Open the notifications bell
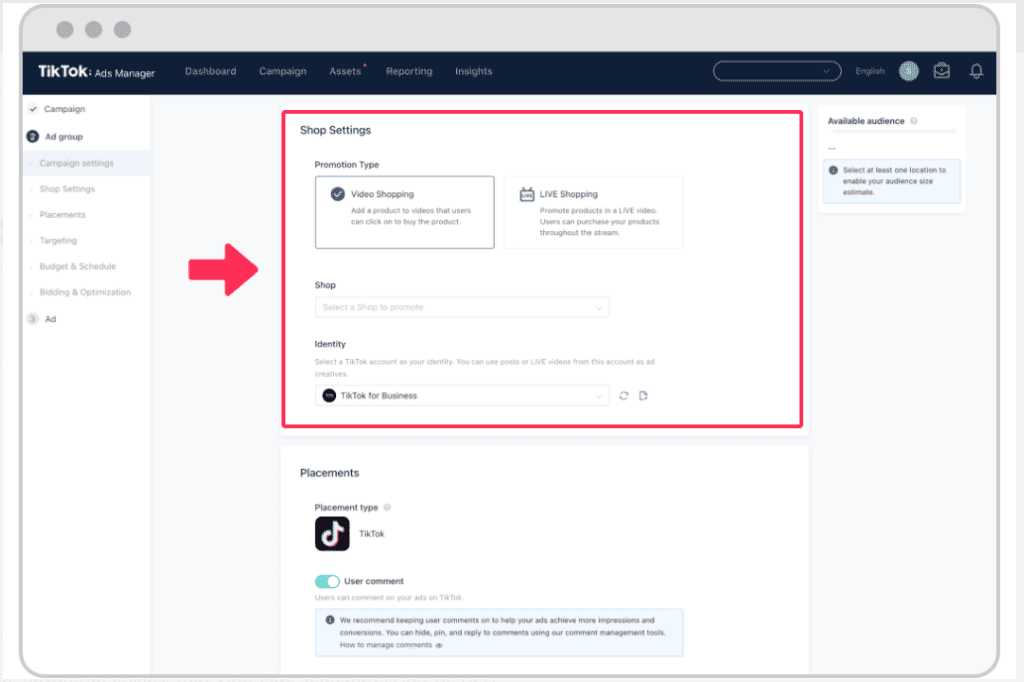1024x682 pixels. click(x=976, y=71)
